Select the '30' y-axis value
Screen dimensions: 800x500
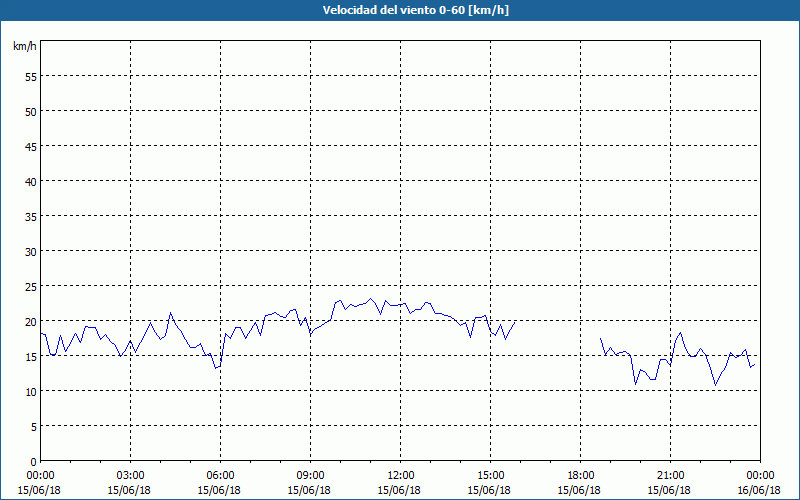[31, 252]
